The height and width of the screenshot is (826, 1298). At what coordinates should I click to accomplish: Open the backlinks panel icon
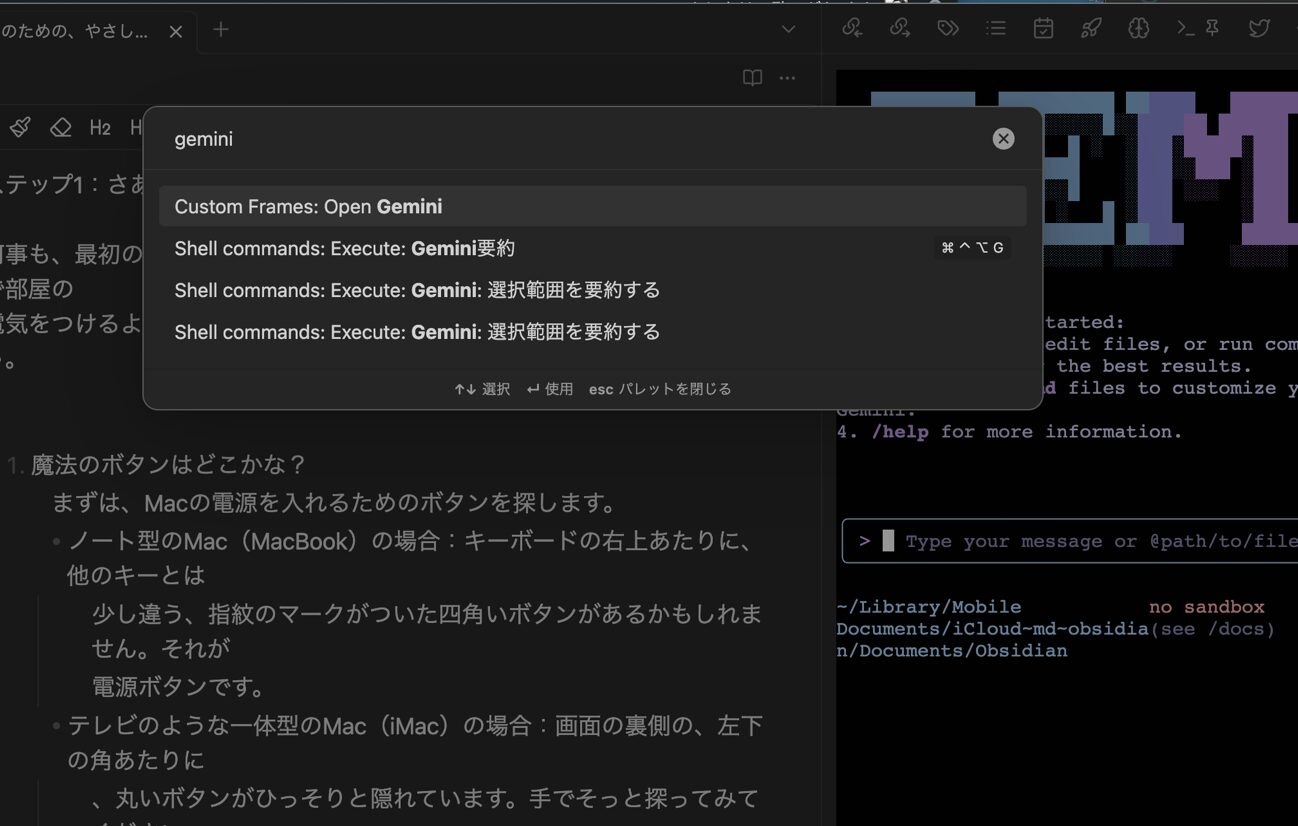(852, 29)
